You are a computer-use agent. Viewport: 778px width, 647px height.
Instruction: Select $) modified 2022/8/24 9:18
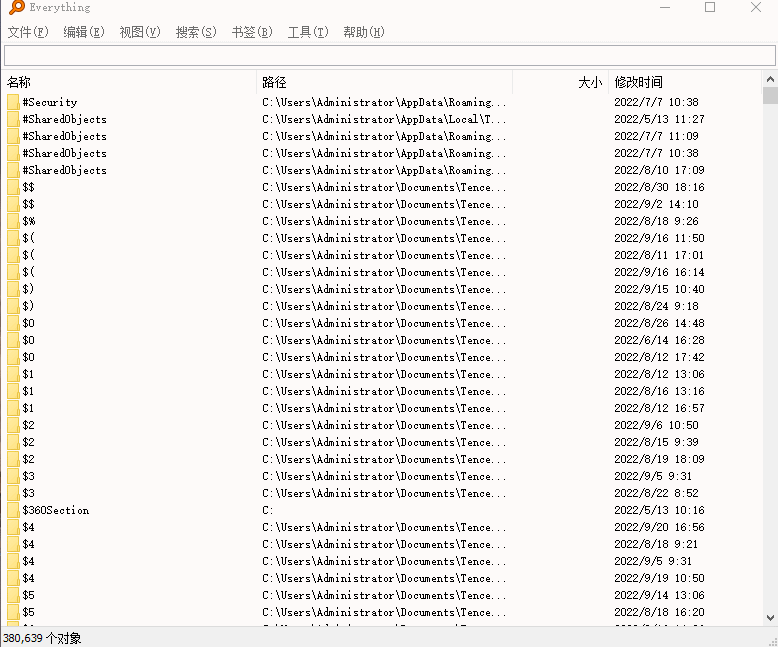point(28,306)
